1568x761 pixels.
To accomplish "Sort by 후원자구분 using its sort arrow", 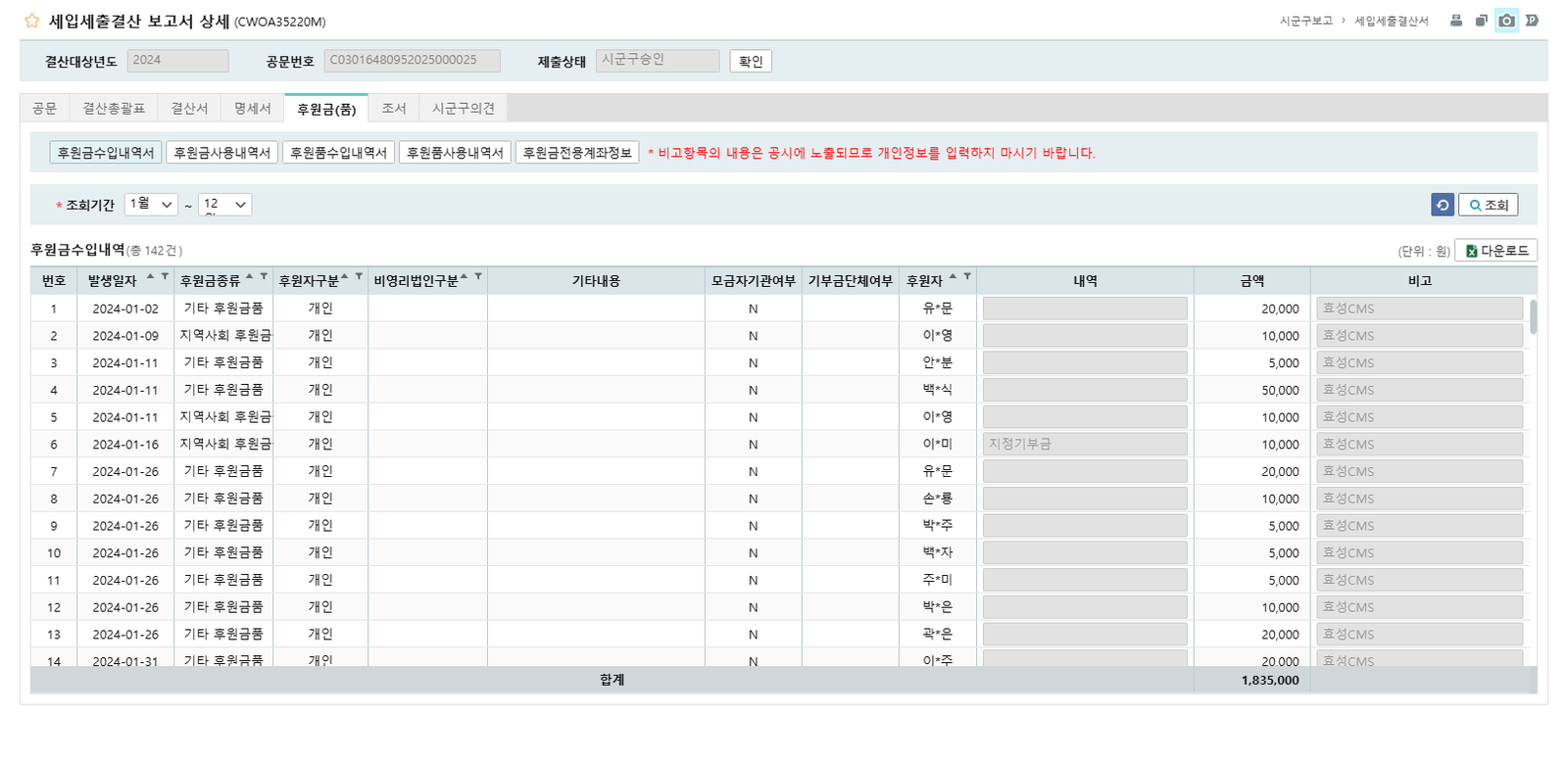I will pyautogui.click(x=345, y=277).
